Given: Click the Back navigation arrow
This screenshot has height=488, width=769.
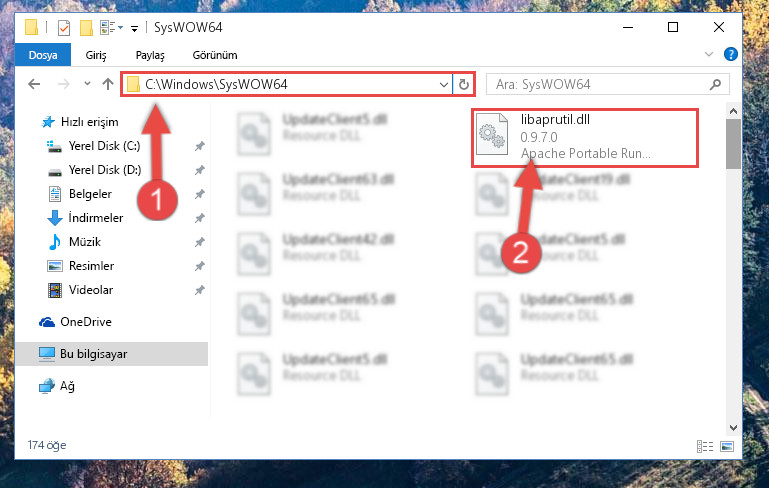Looking at the screenshot, I should coord(34,84).
